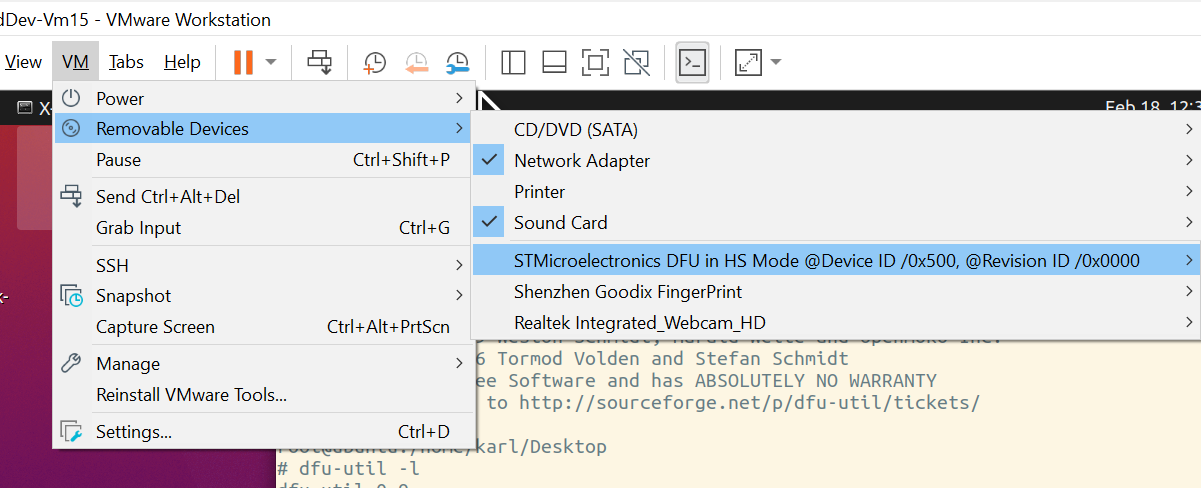Click the disc icon beside Removable Devices
Viewport: 1201px width, 488px height.
click(71, 129)
